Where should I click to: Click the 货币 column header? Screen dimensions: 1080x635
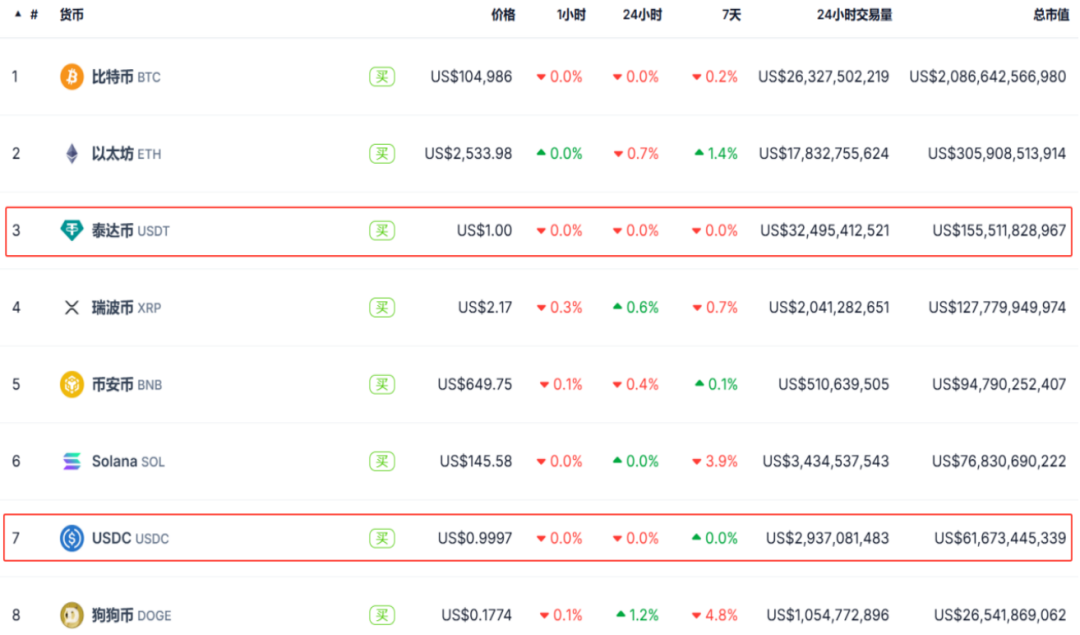[72, 15]
